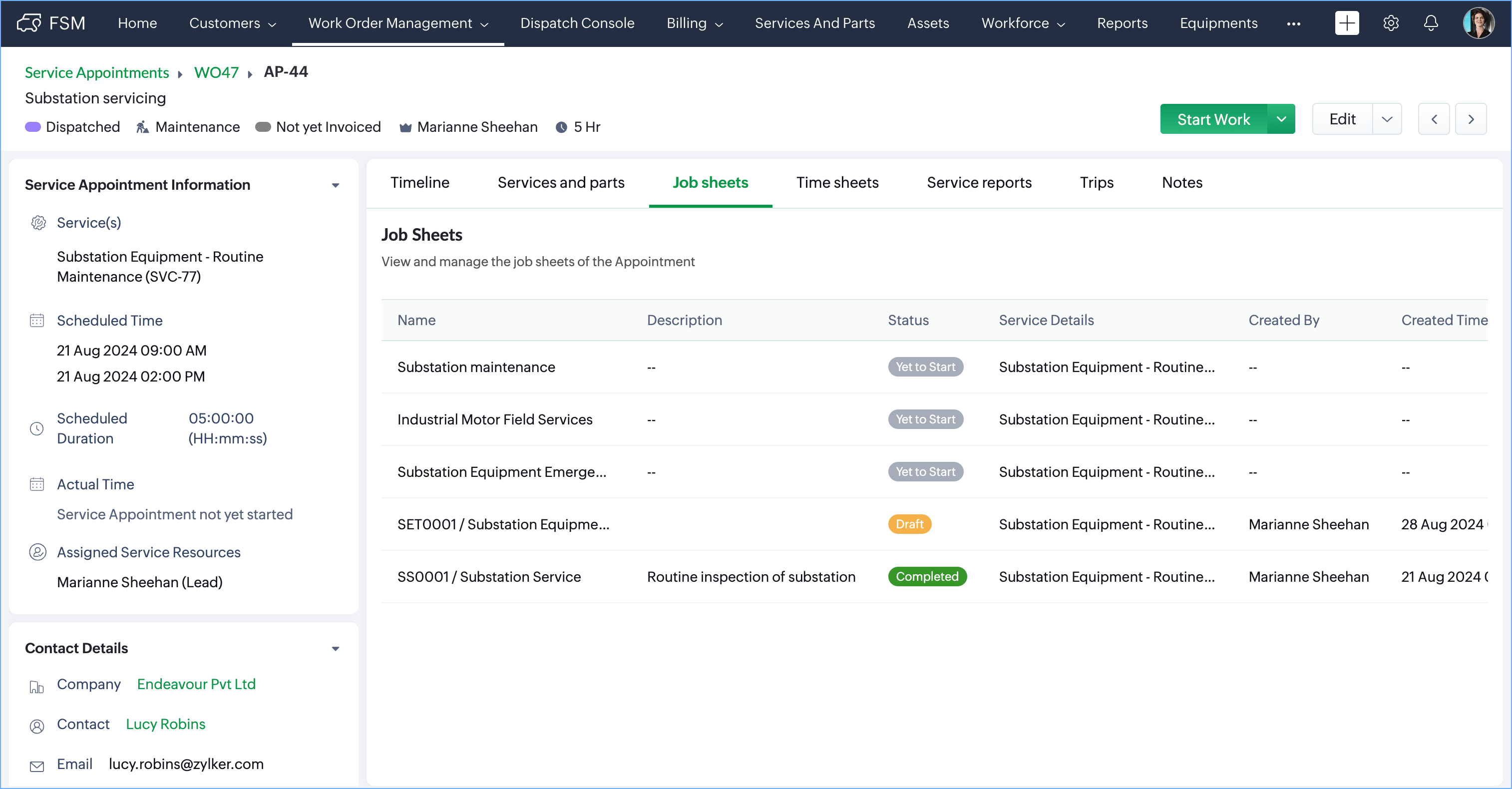Click the plus quick-create icon
Viewport: 1512px width, 789px height.
tap(1347, 23)
